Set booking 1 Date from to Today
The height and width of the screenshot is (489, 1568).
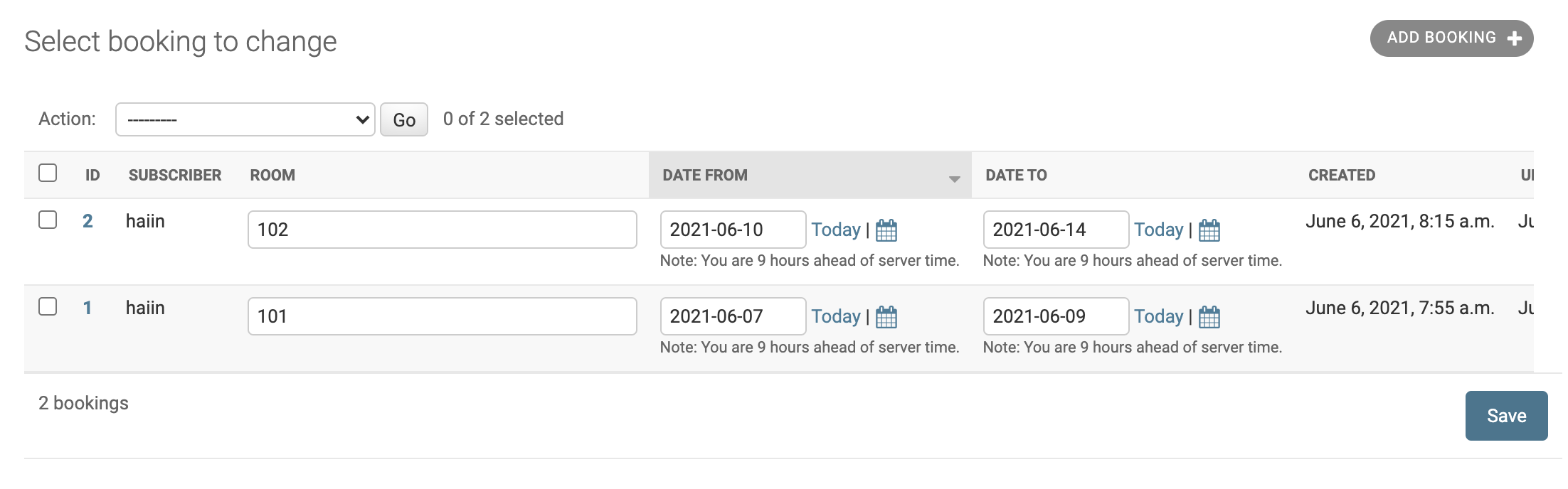pyautogui.click(x=836, y=316)
